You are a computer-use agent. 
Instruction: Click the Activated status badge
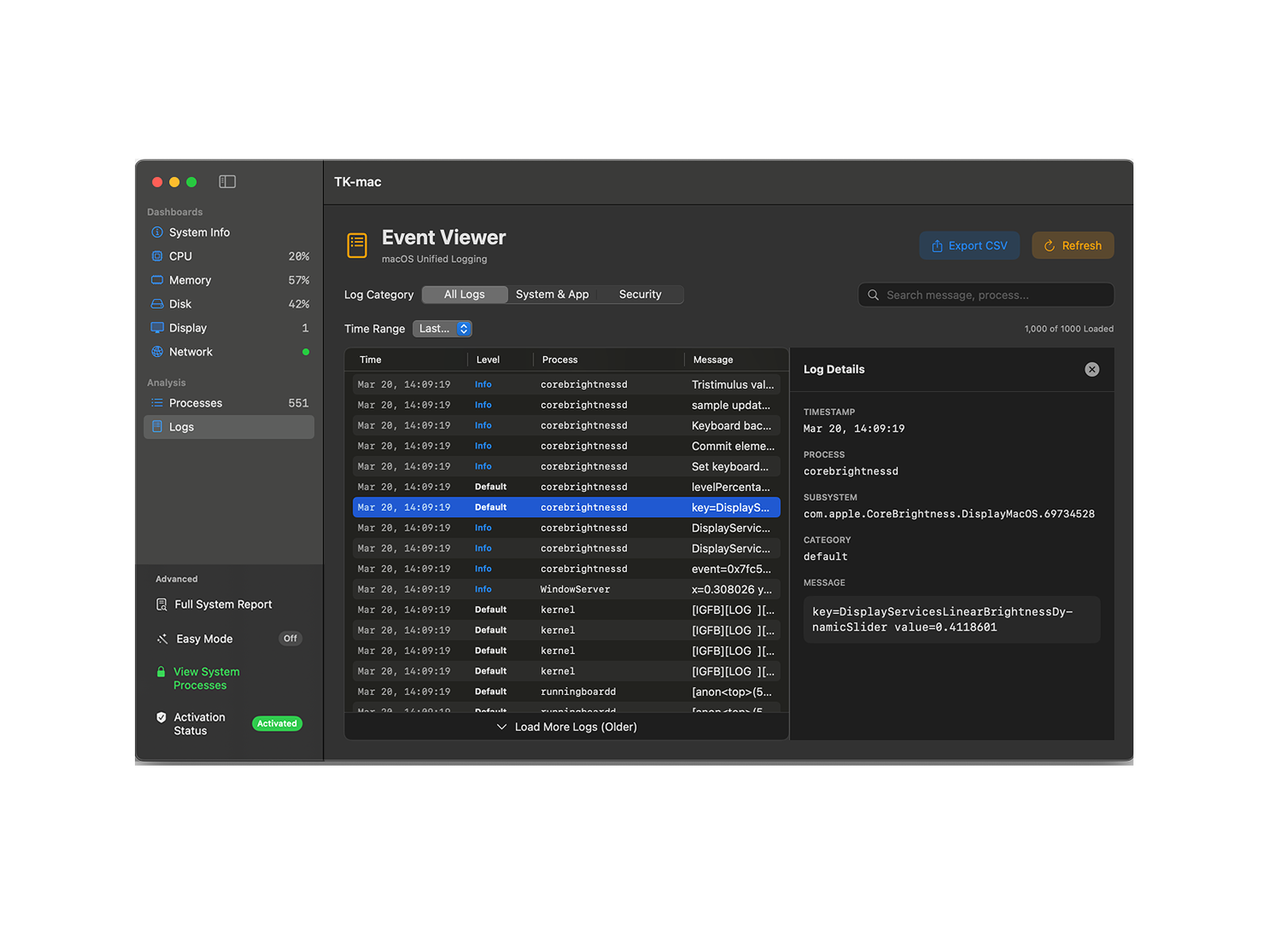click(x=277, y=724)
